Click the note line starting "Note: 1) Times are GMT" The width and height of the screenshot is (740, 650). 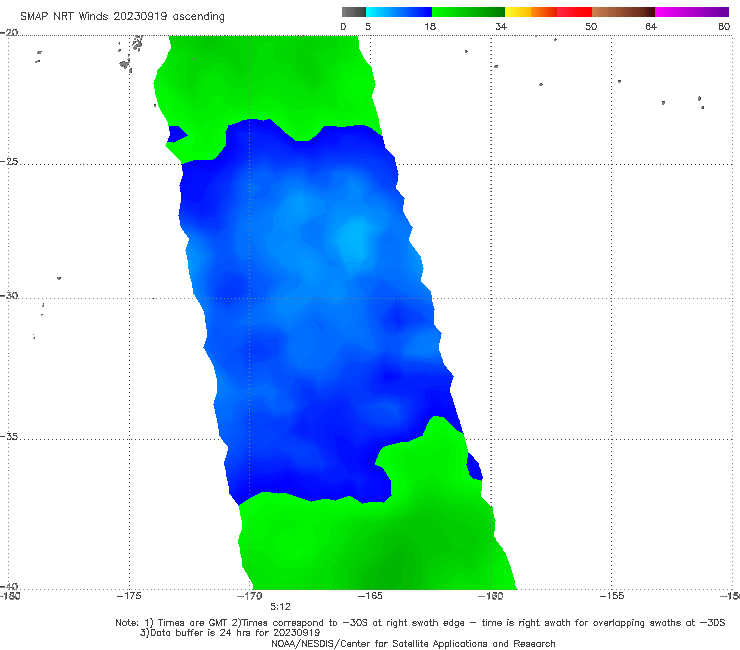(420, 623)
